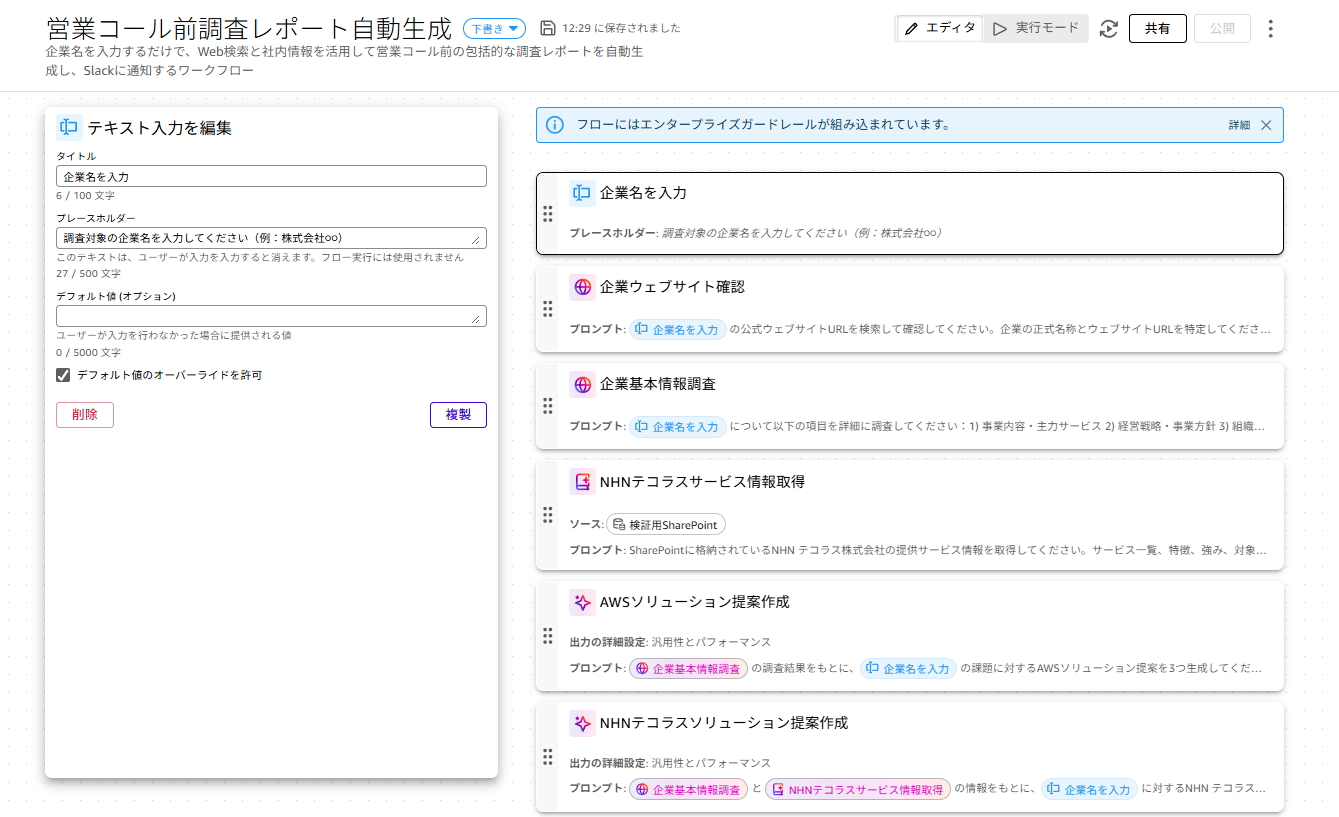Toggle デフォルト値のオーバーライドを許可 checkbox
The width and height of the screenshot is (1339, 817).
click(63, 375)
